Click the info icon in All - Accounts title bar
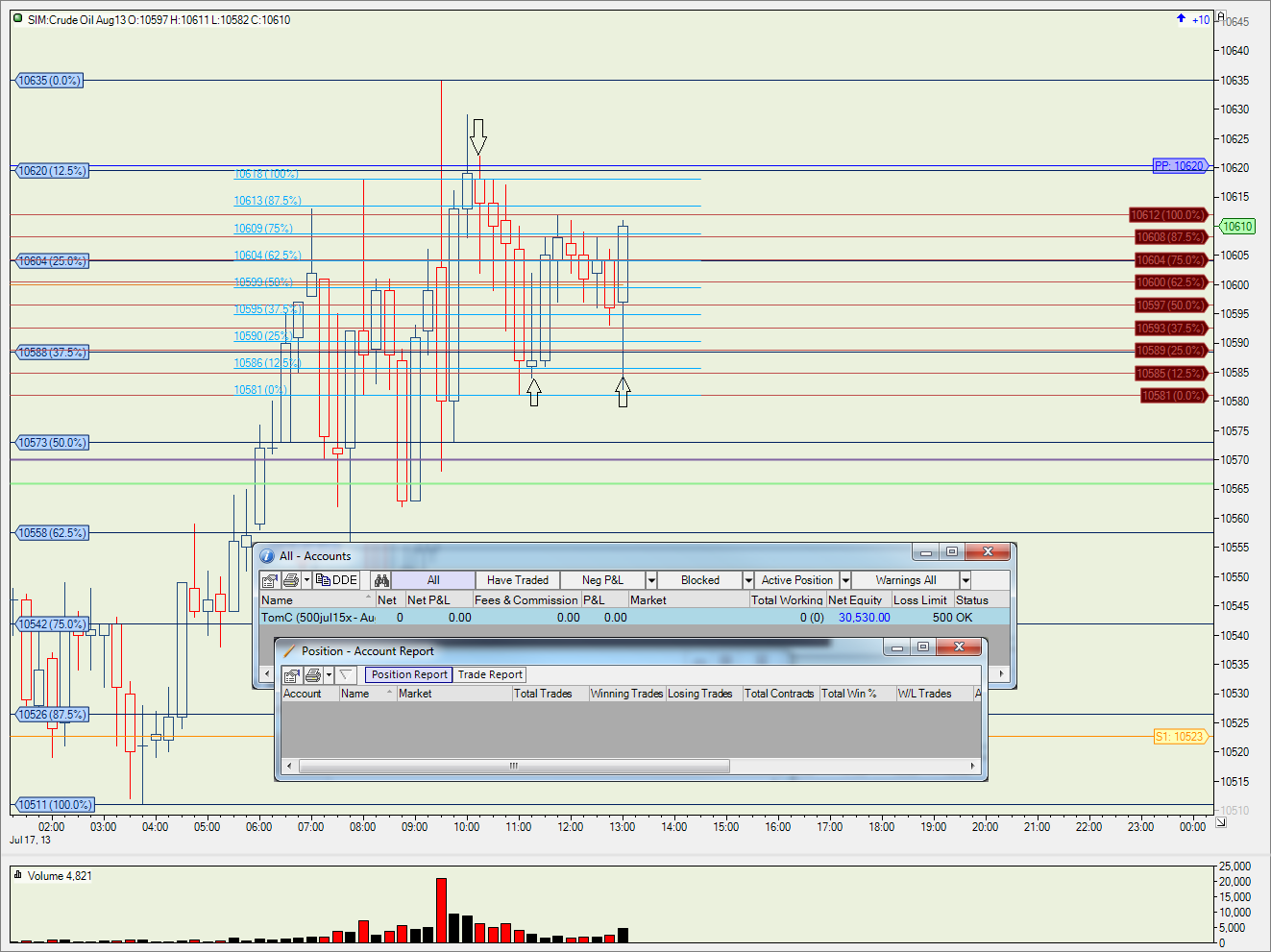The width and height of the screenshot is (1271, 952). point(267,556)
